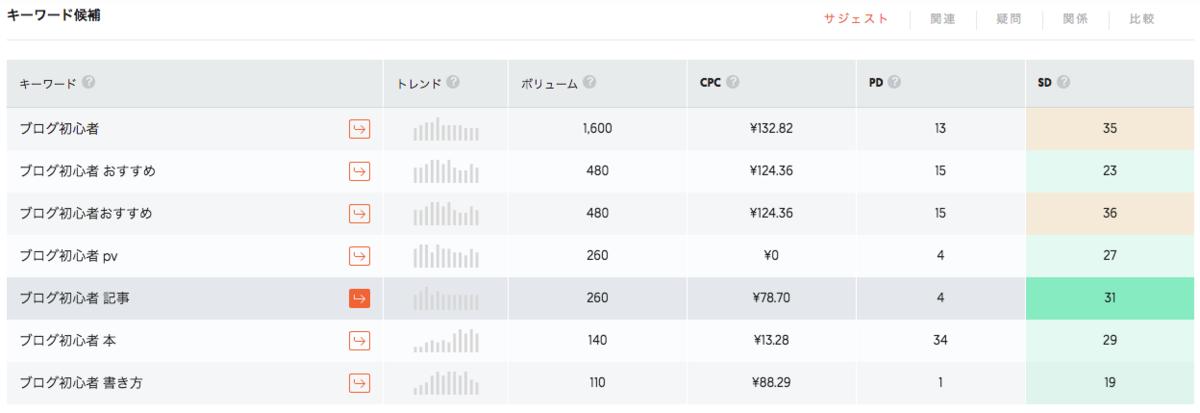The height and width of the screenshot is (413, 1200).
Task: Click help icon next to ボリューム header
Action: tap(589, 83)
